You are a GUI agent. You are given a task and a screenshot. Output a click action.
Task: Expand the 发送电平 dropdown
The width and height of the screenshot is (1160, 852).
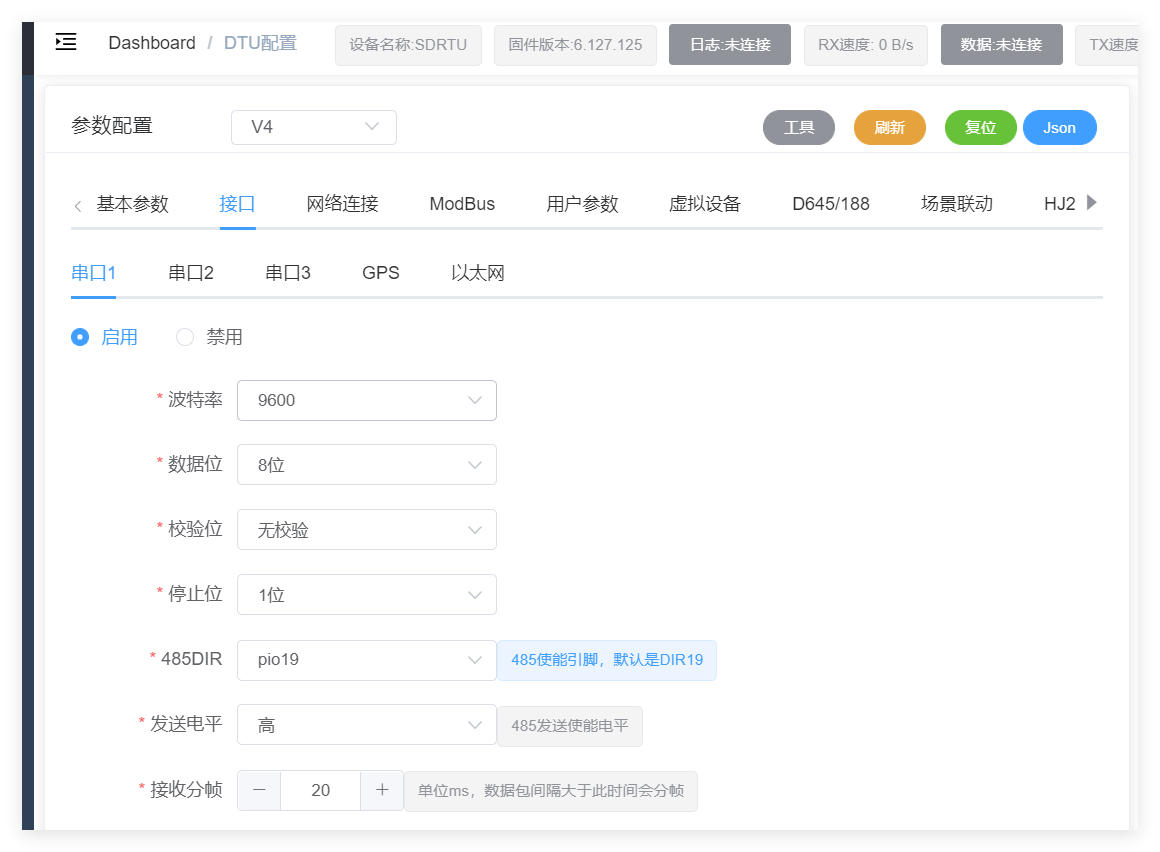point(366,725)
